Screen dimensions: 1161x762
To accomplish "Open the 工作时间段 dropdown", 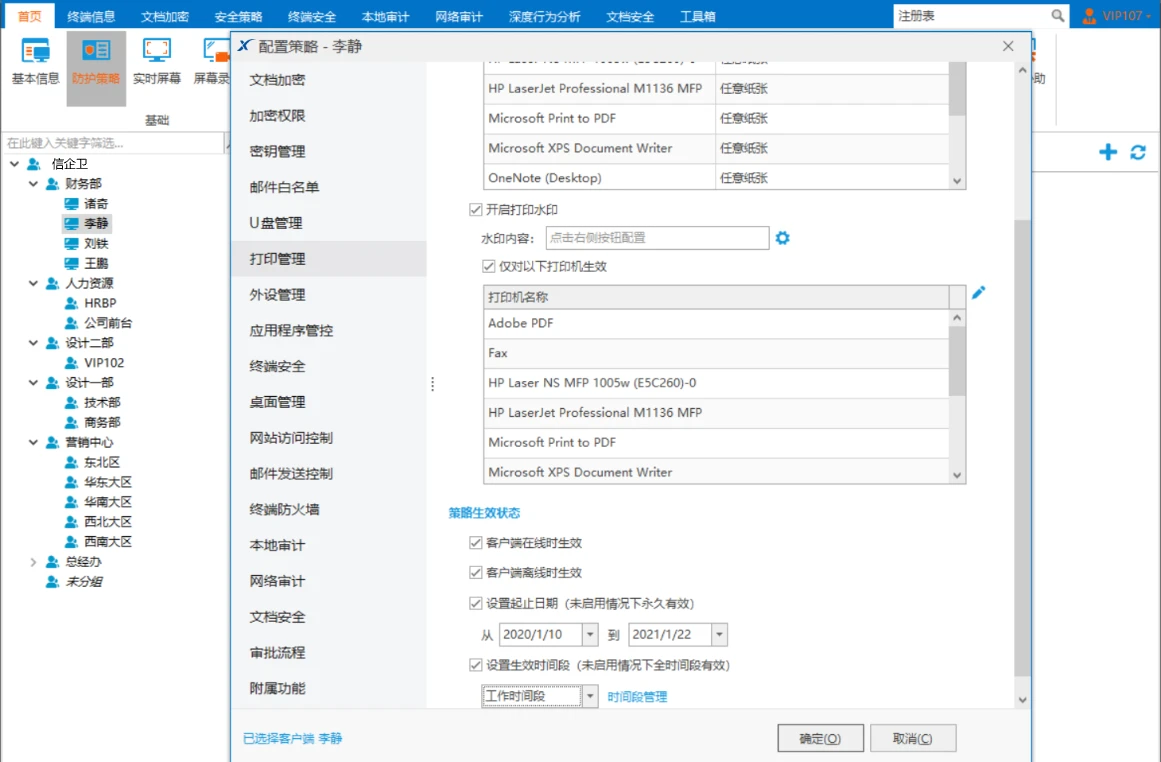I will pyautogui.click(x=590, y=696).
